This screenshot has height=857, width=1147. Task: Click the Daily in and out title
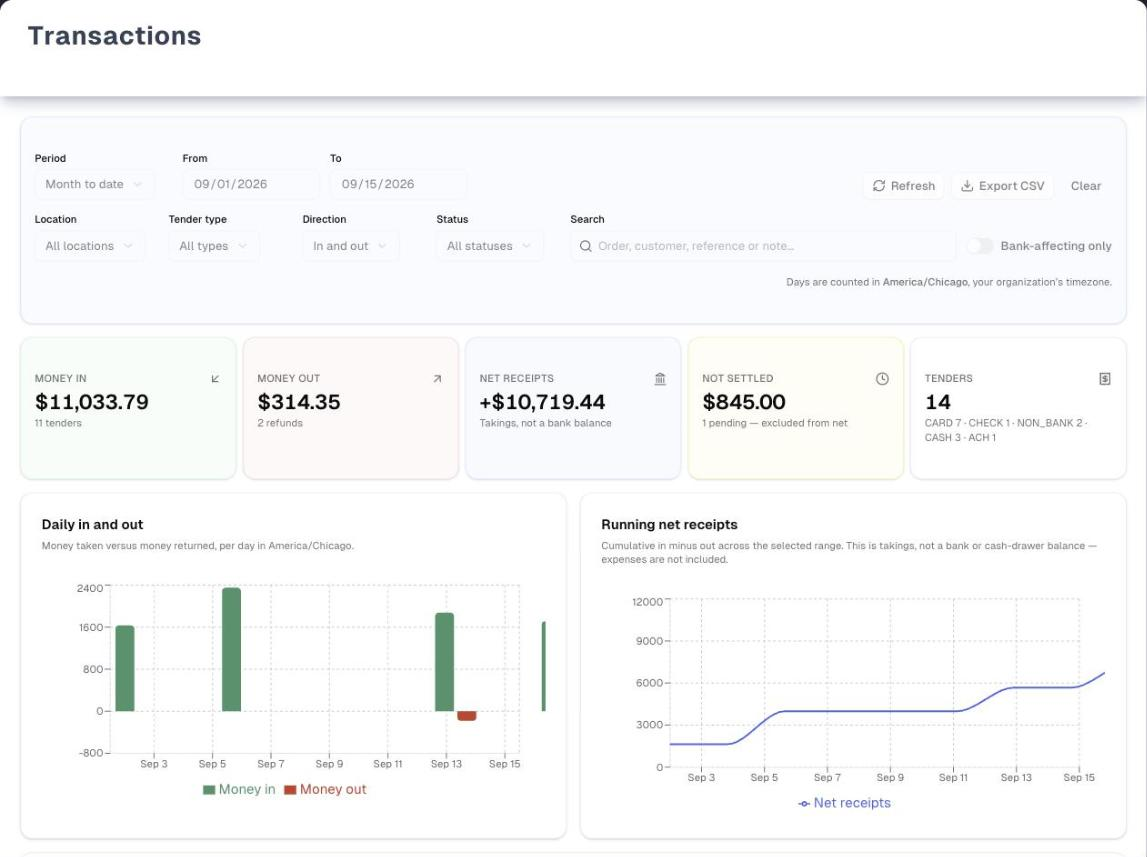click(x=92, y=524)
